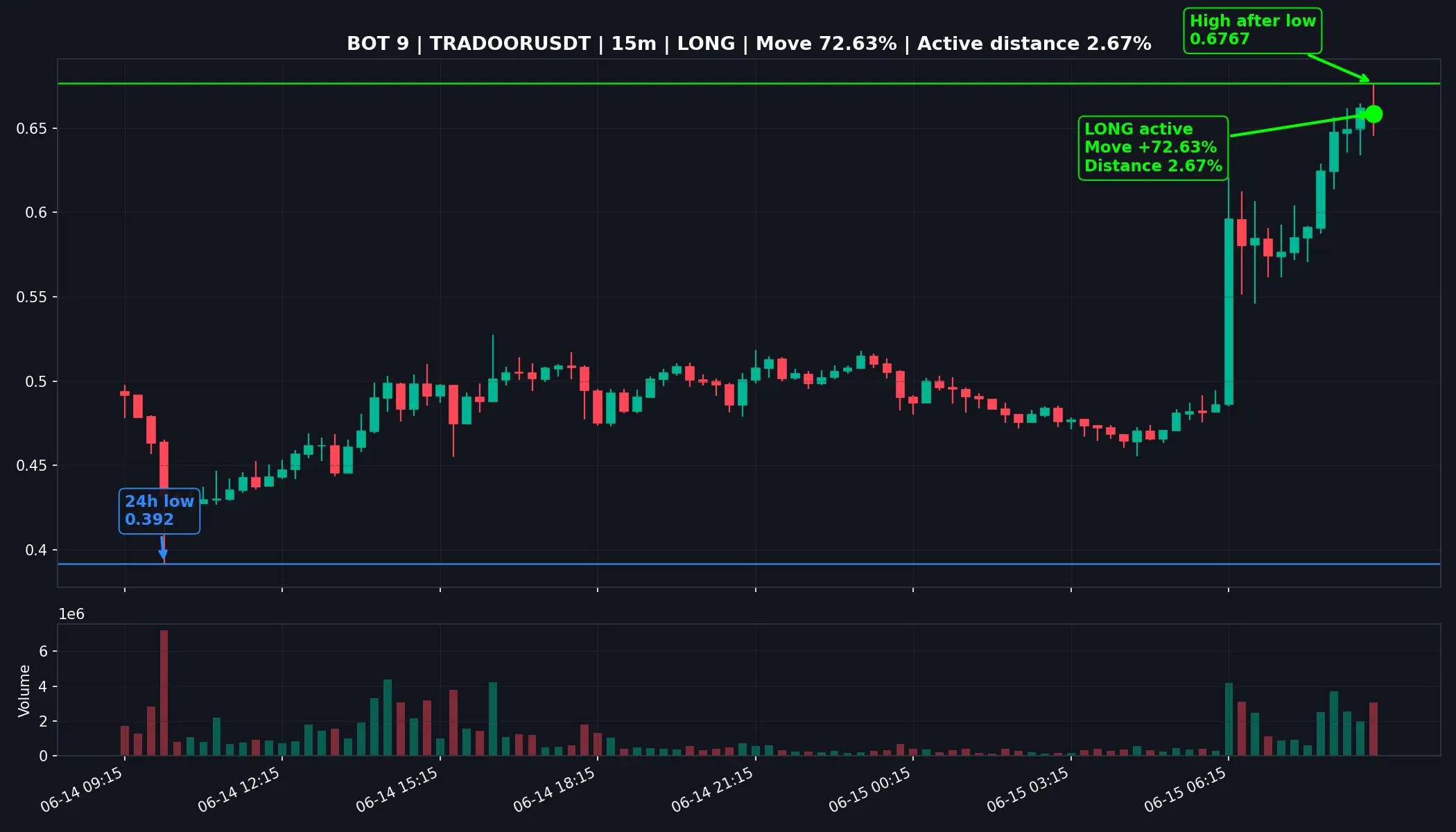Select the 06-14 18:15 time axis label
The image size is (1456, 832).
pos(555,790)
